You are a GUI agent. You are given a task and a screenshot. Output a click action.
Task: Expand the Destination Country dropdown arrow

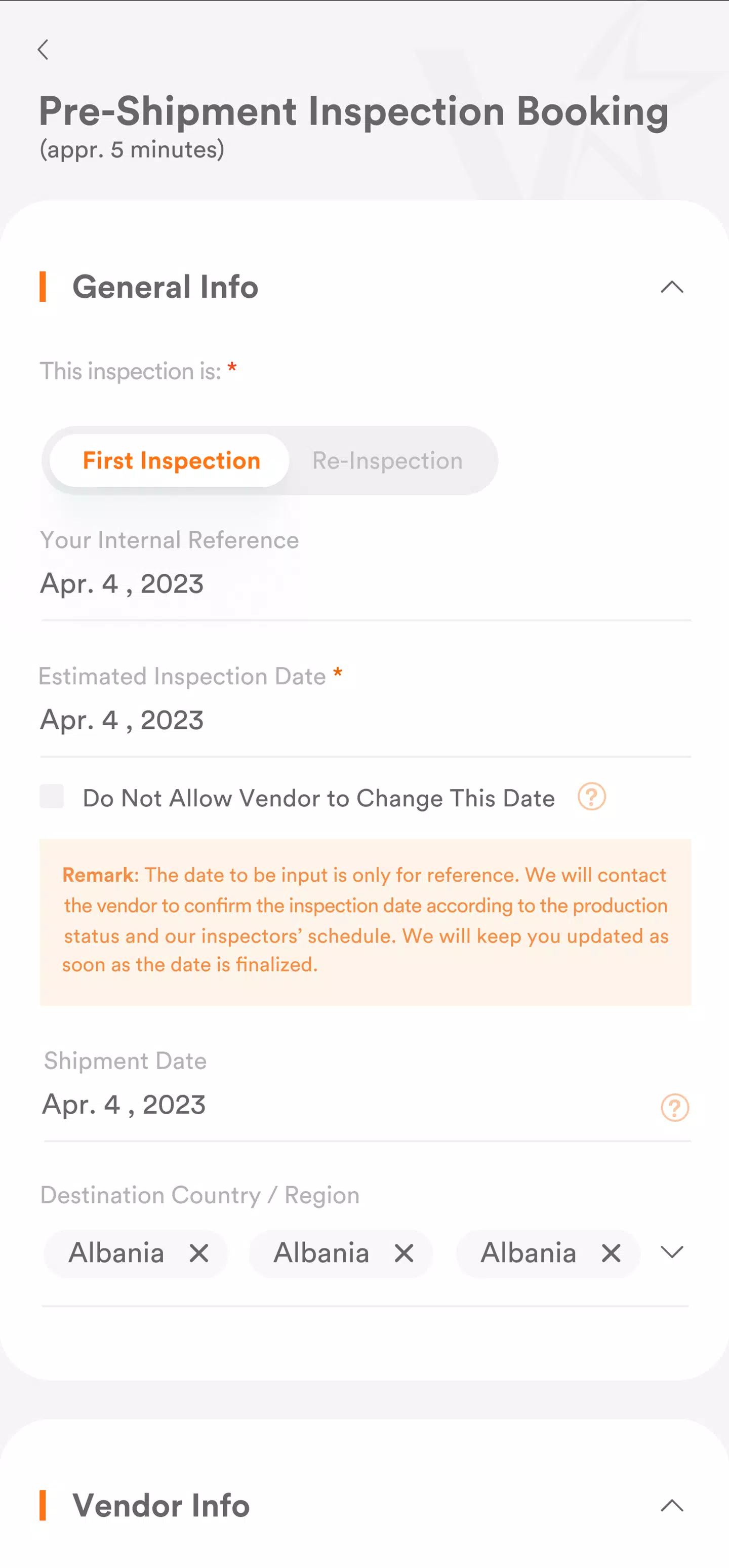(672, 1252)
